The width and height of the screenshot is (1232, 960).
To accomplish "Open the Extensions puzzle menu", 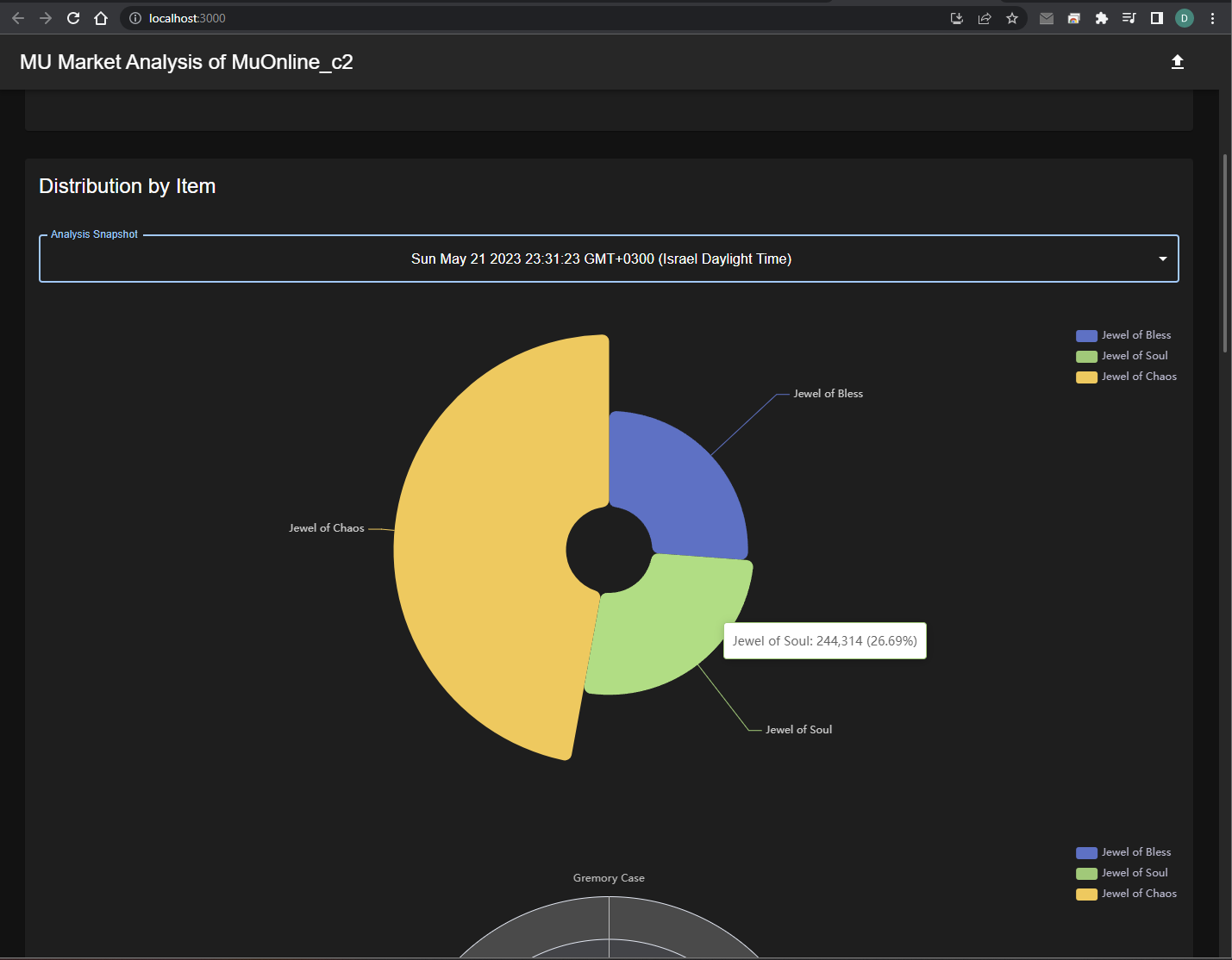I will (1102, 18).
